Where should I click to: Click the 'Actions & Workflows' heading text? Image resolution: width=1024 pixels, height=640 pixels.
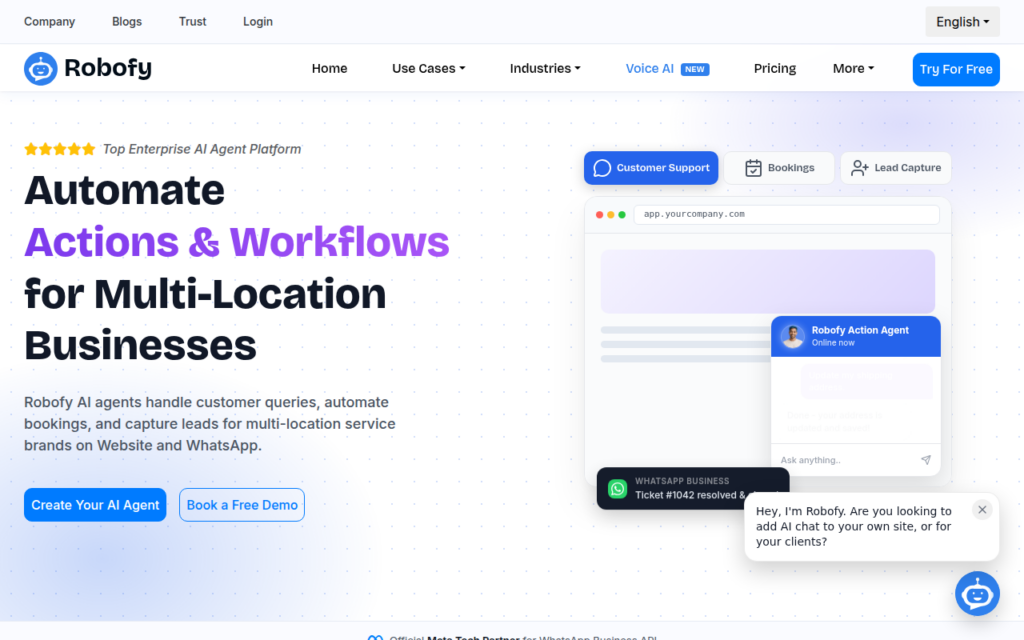pyautogui.click(x=236, y=242)
